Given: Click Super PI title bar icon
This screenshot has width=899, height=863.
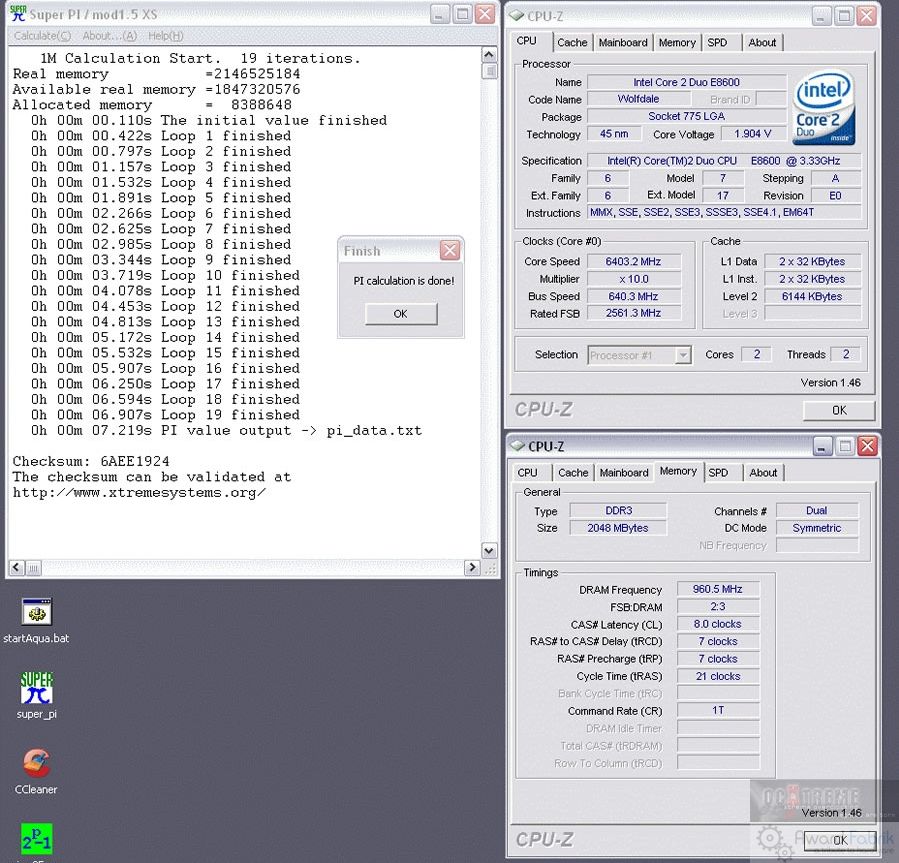Looking at the screenshot, I should tap(18, 14).
